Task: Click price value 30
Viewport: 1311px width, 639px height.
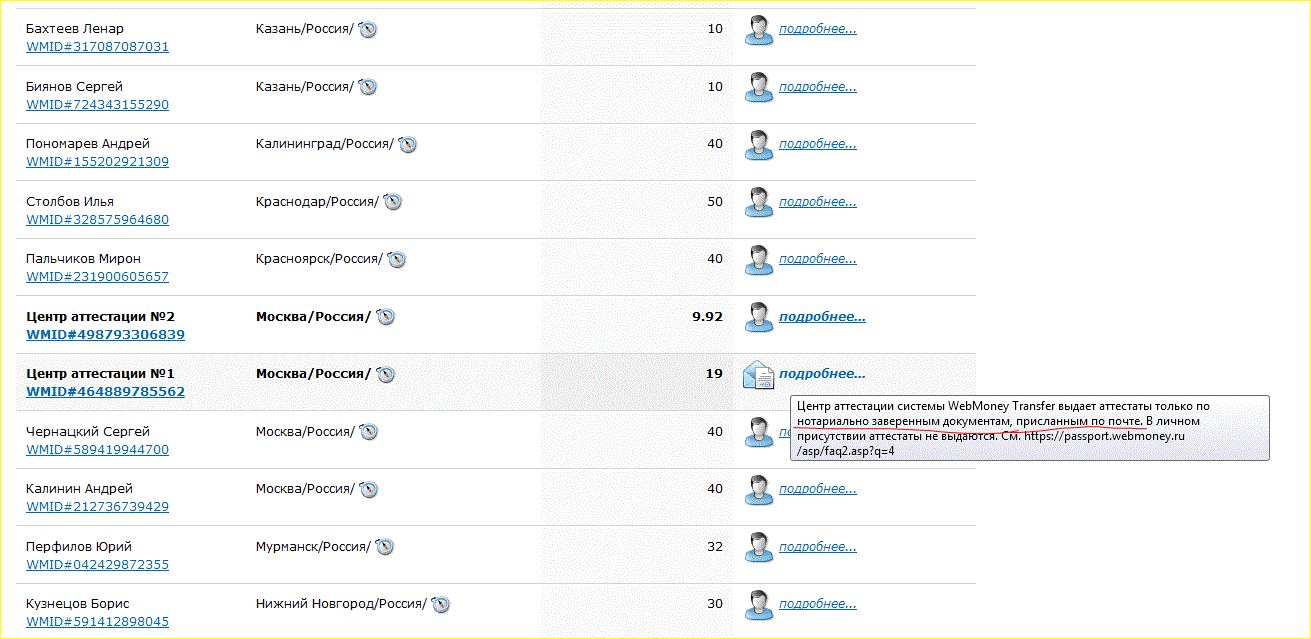Action: click(715, 604)
